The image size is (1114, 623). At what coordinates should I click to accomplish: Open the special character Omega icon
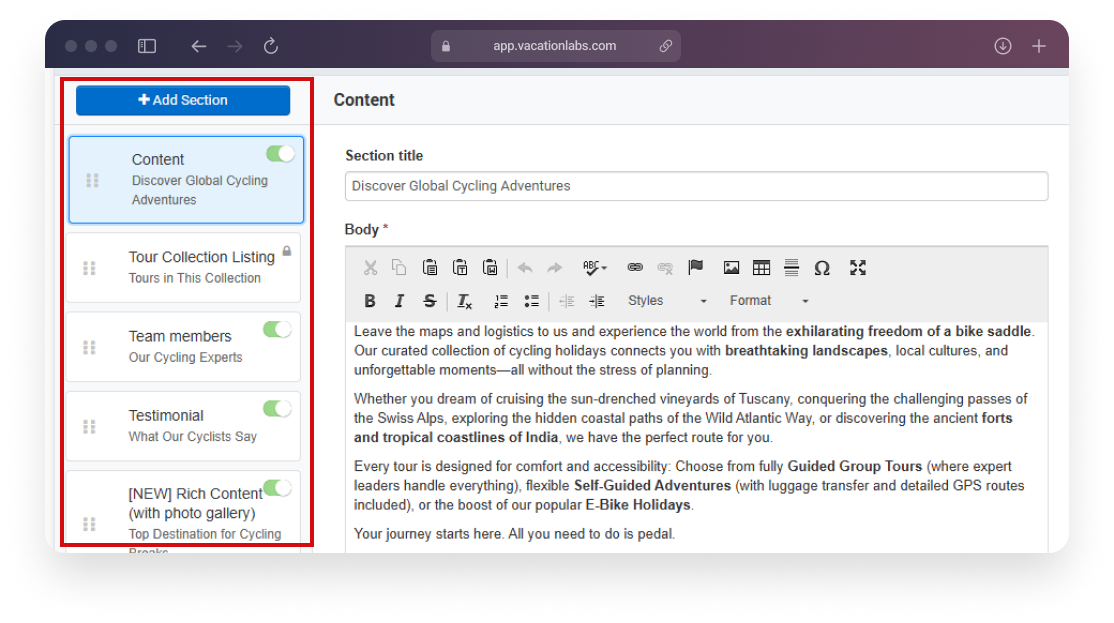[x=822, y=268]
